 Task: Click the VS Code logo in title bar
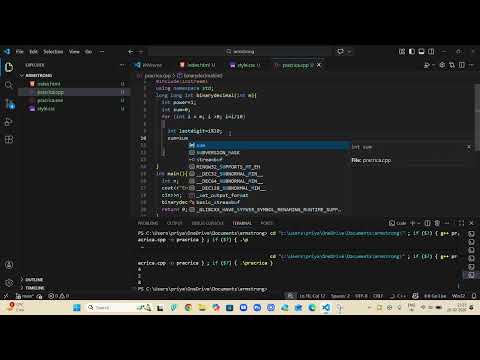pyautogui.click(x=7, y=52)
